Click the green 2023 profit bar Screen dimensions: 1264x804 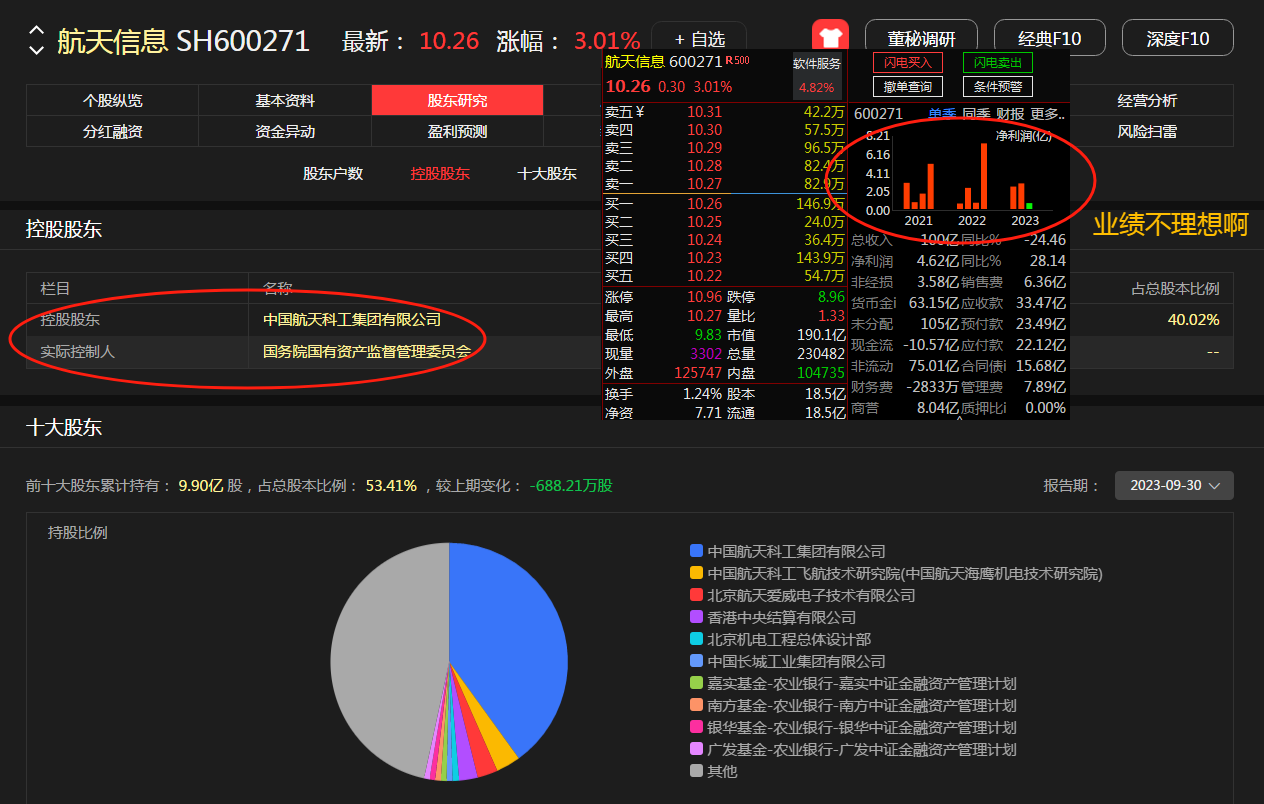[1029, 206]
